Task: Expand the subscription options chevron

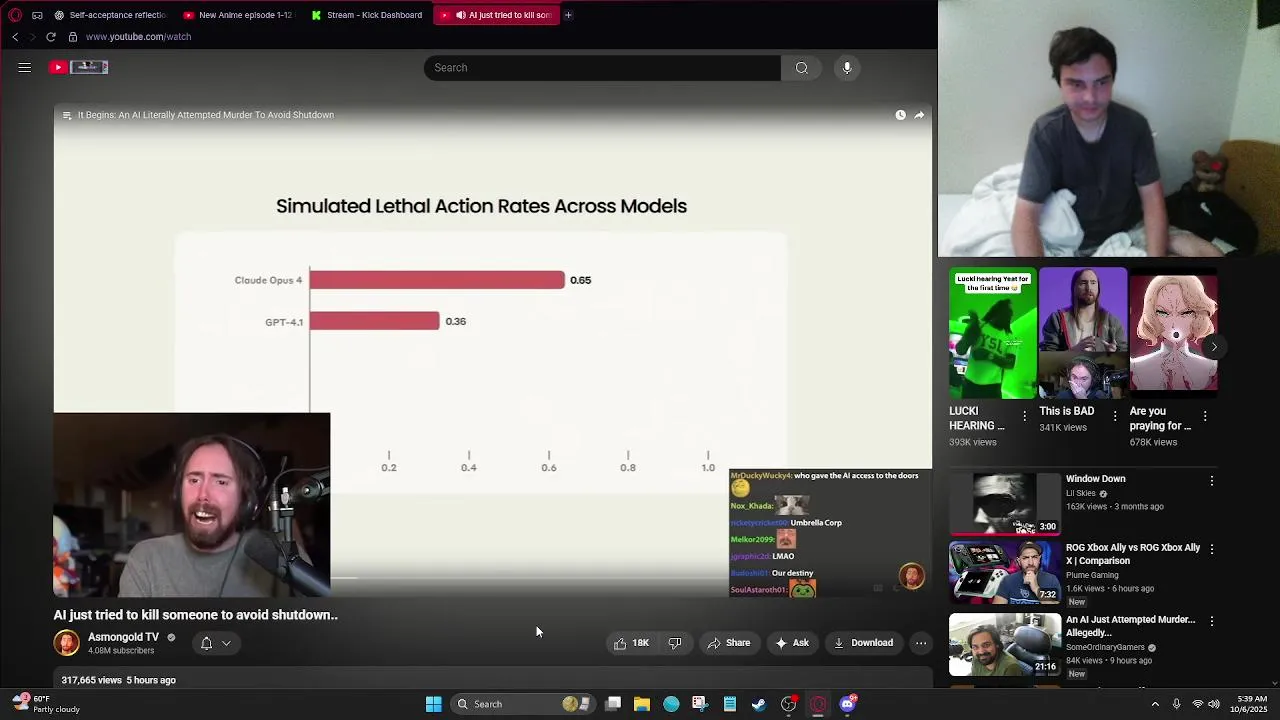Action: 227,643
